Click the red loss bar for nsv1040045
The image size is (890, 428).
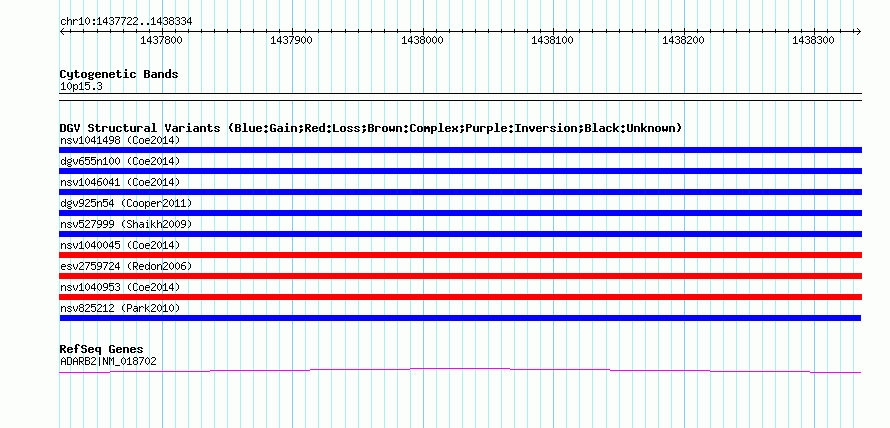point(460,255)
